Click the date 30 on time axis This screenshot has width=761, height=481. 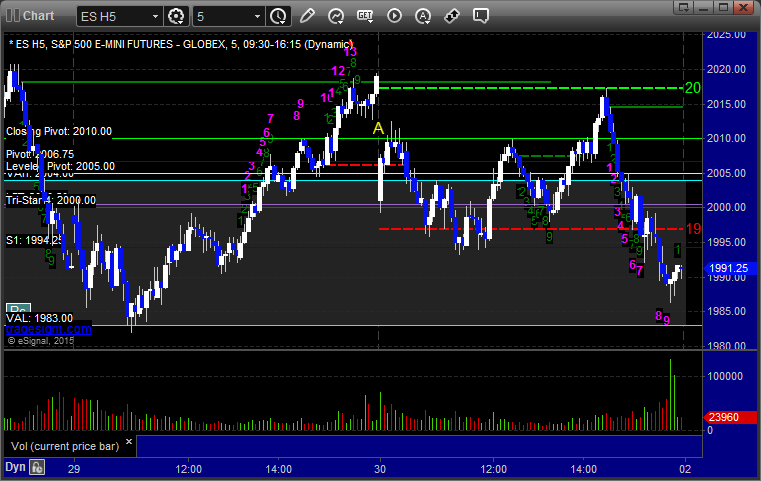380,469
